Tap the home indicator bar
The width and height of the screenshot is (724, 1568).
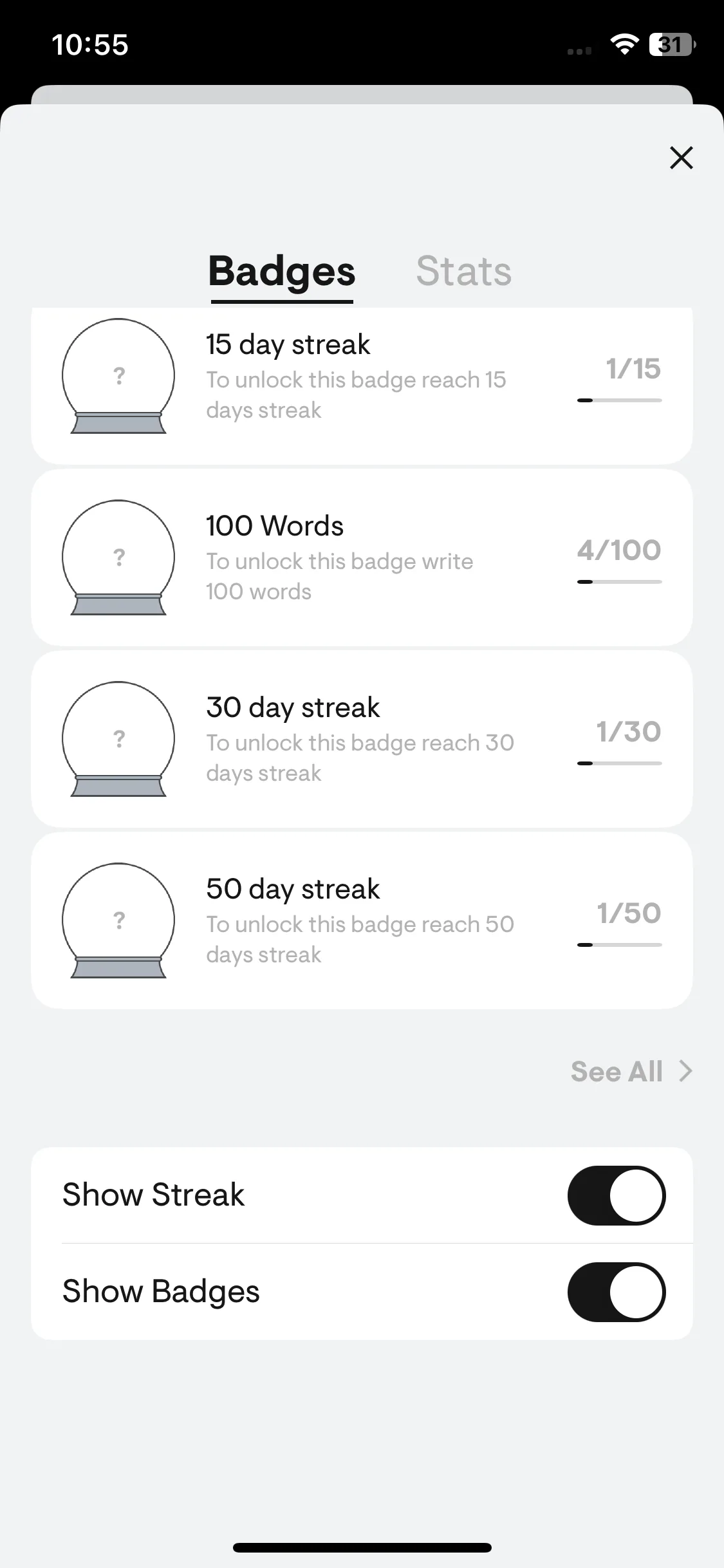tap(362, 1547)
